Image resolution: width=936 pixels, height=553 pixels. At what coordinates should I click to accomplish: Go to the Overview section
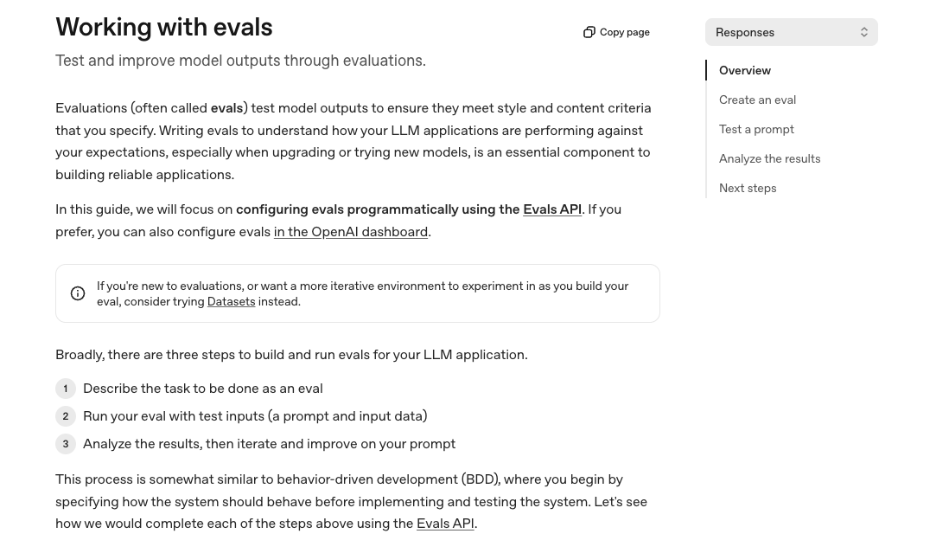tap(745, 71)
